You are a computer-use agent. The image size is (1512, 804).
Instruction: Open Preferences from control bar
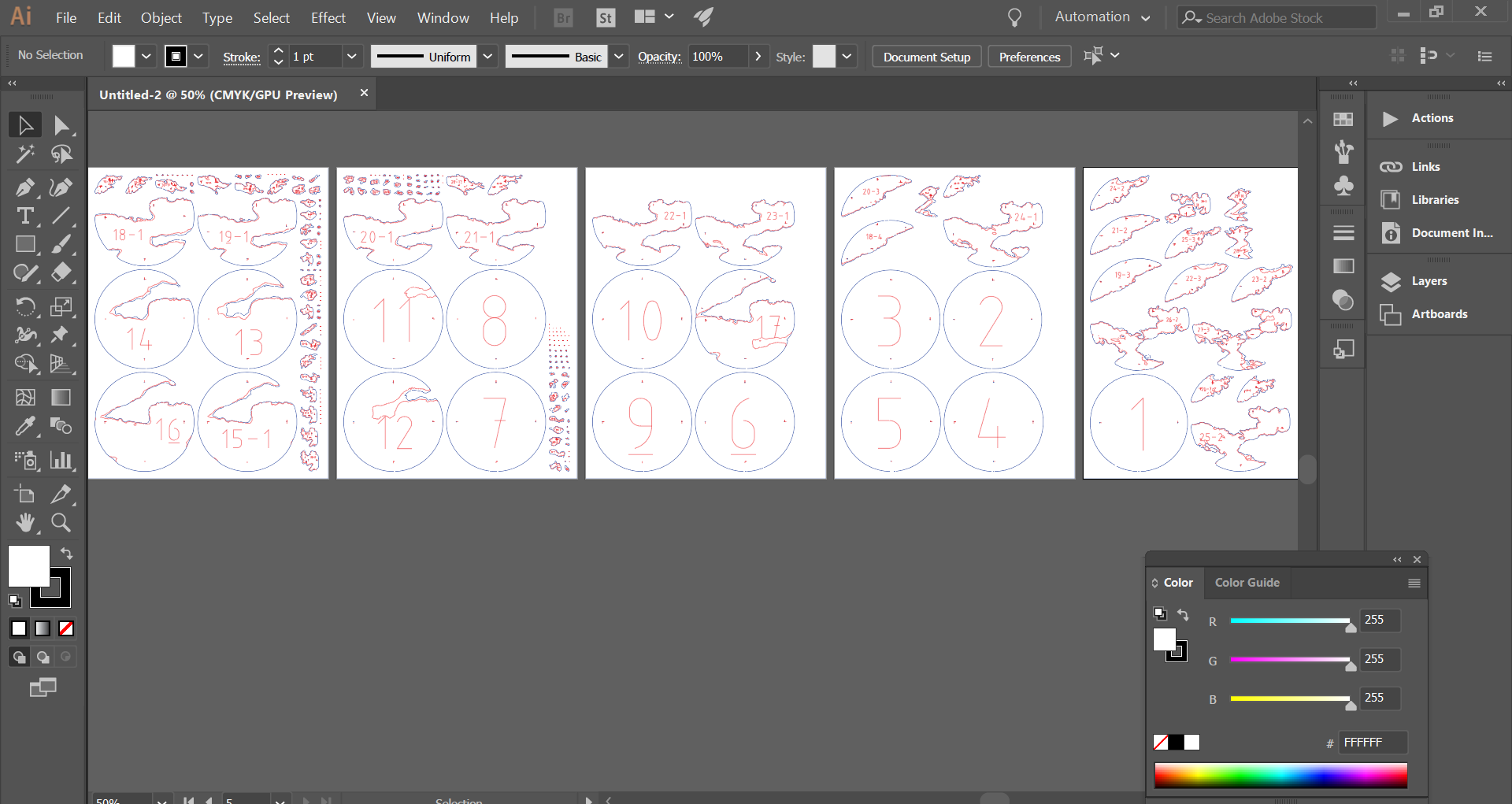1030,57
